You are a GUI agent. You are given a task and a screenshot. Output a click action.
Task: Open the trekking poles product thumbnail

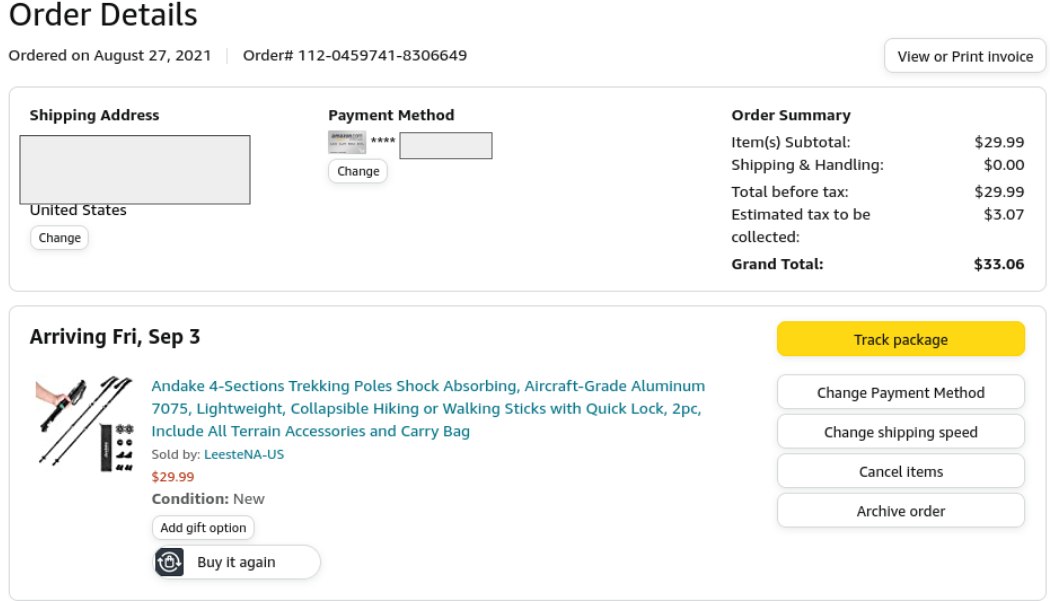pos(84,422)
